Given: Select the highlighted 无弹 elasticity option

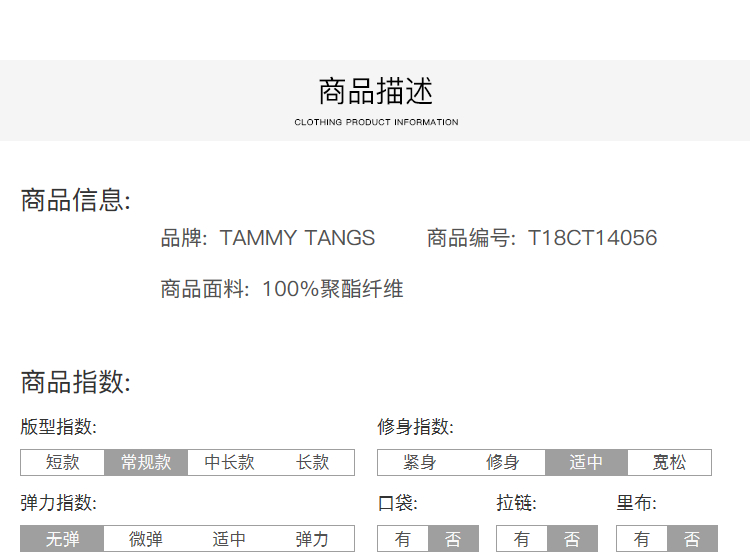Looking at the screenshot, I should (62, 539).
